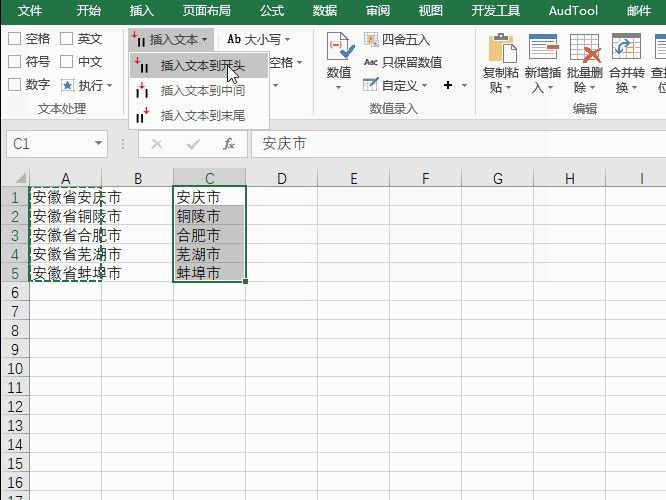Choose 插入文本到开头 menu entry

pyautogui.click(x=199, y=66)
